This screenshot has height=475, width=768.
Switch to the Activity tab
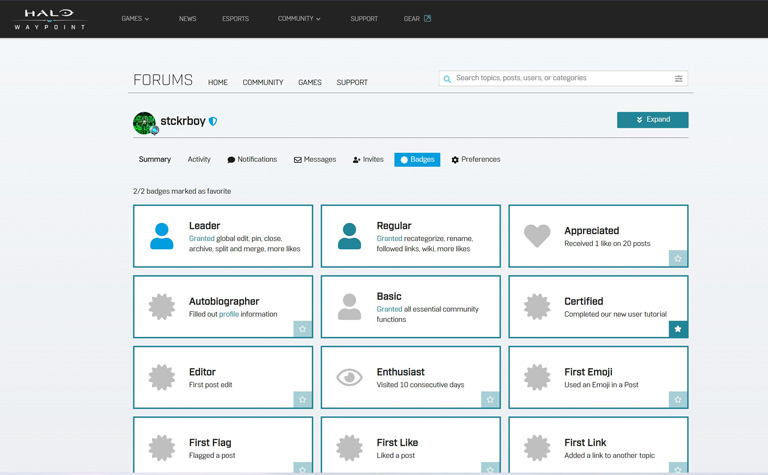199,159
